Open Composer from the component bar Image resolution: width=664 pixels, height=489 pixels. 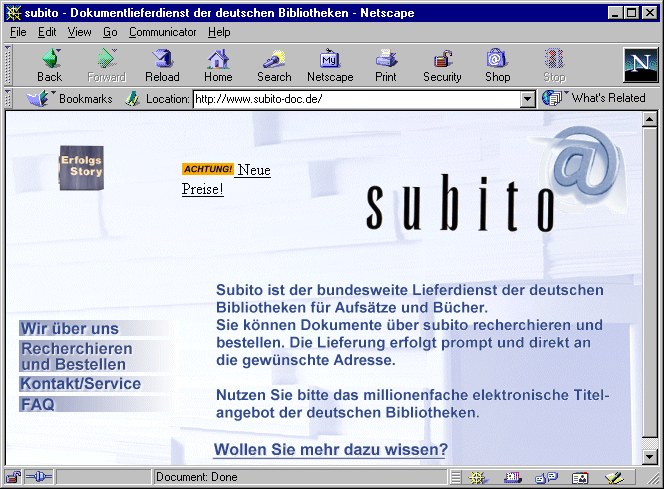tap(614, 478)
